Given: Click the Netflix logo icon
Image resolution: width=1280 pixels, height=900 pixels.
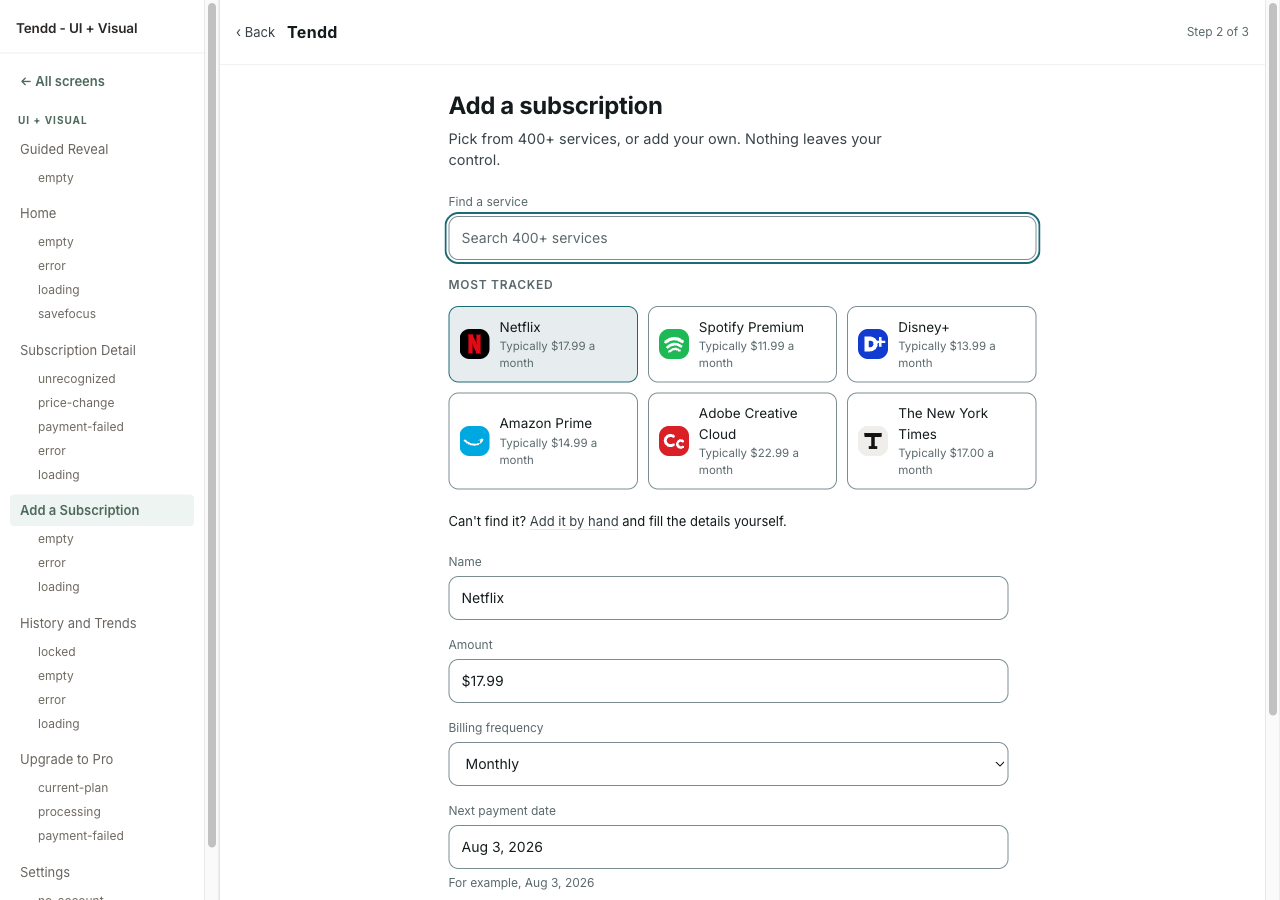Looking at the screenshot, I should coord(474,344).
